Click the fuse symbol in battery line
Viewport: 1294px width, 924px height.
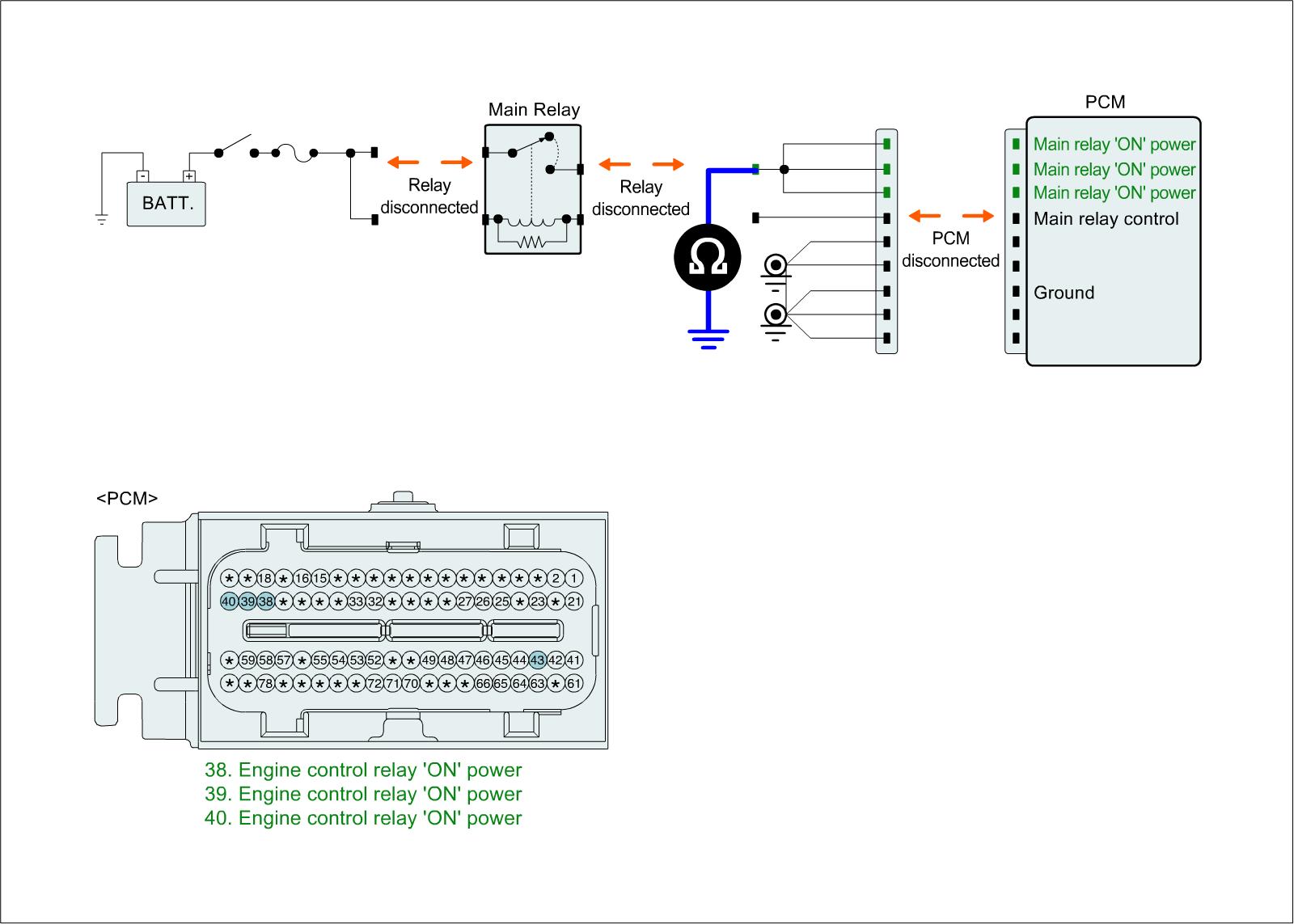pyautogui.click(x=295, y=154)
